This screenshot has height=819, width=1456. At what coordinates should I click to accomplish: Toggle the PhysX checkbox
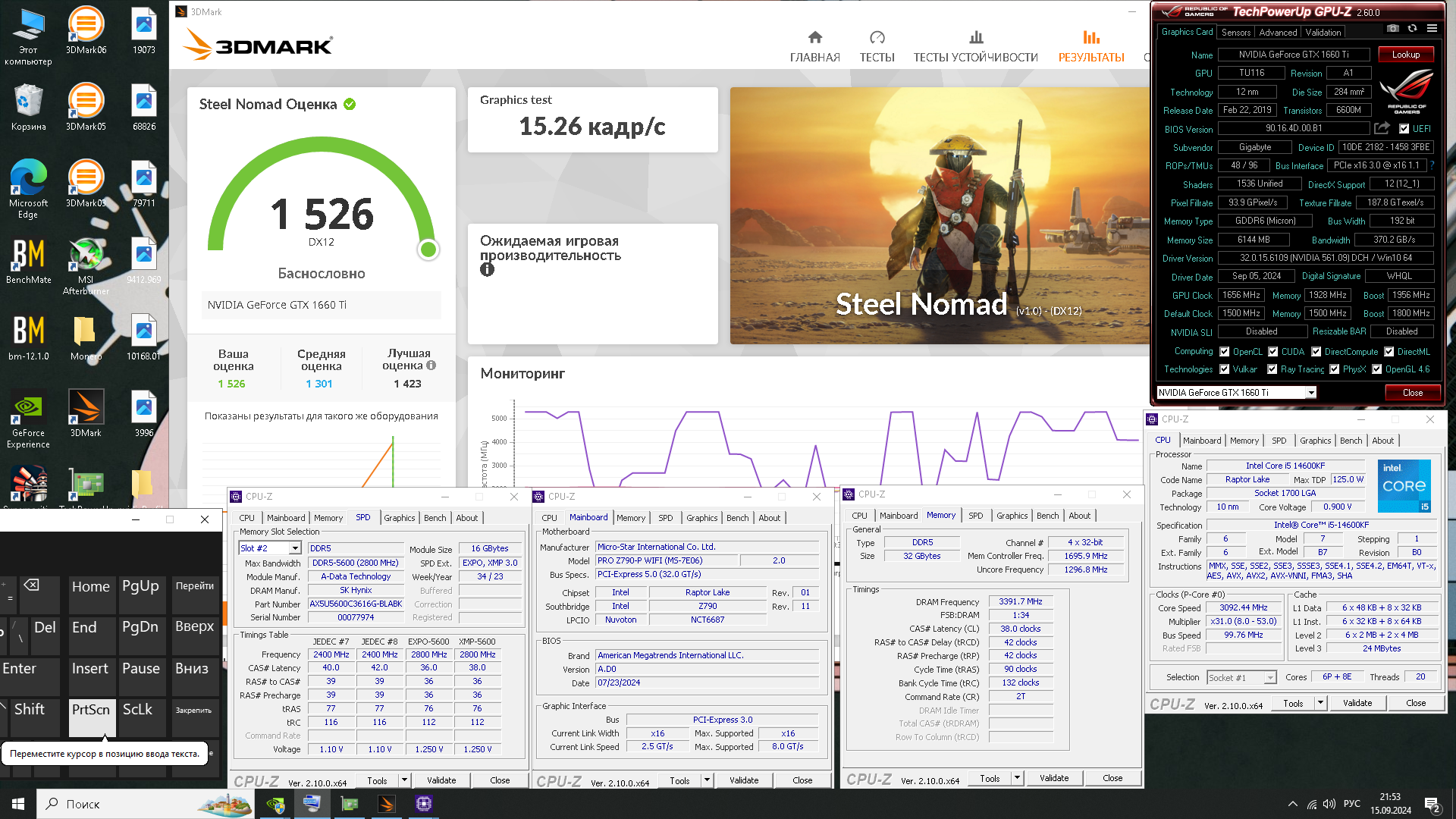pos(1334,369)
